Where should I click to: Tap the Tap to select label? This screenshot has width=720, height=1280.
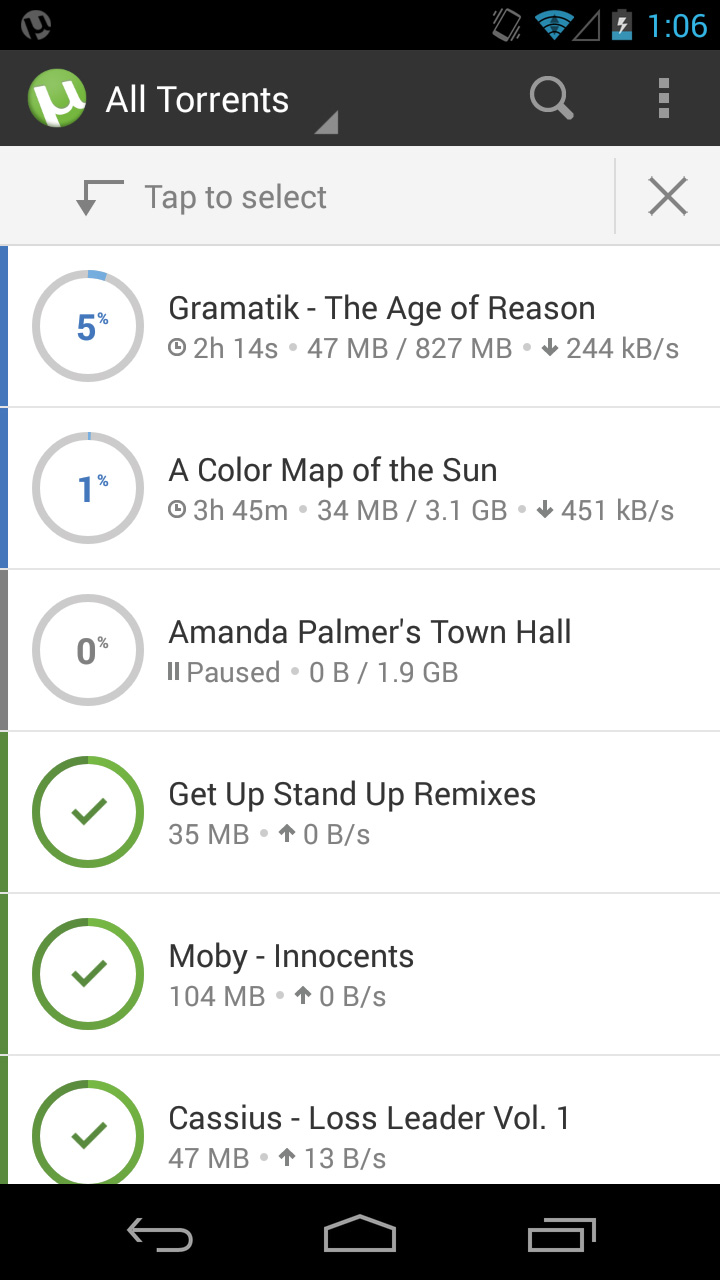coord(235,197)
